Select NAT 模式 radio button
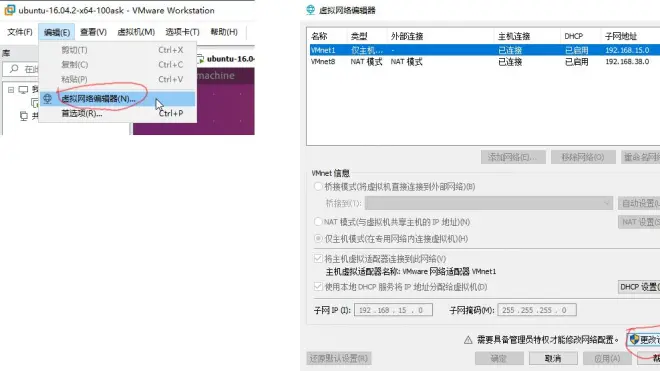The height and width of the screenshot is (371, 660). (x=318, y=222)
